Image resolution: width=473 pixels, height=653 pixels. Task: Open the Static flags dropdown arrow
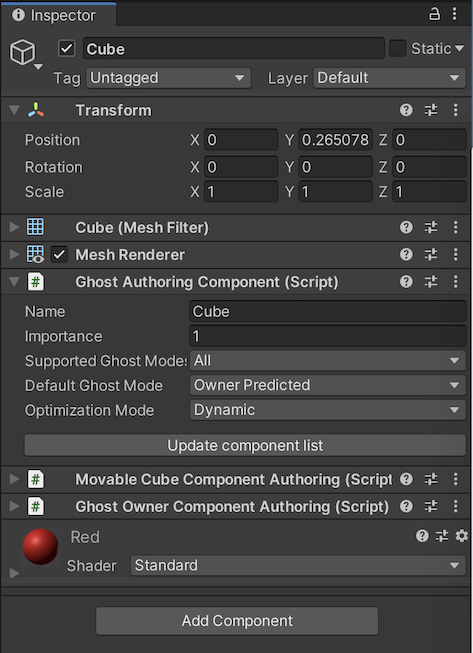[x=459, y=48]
